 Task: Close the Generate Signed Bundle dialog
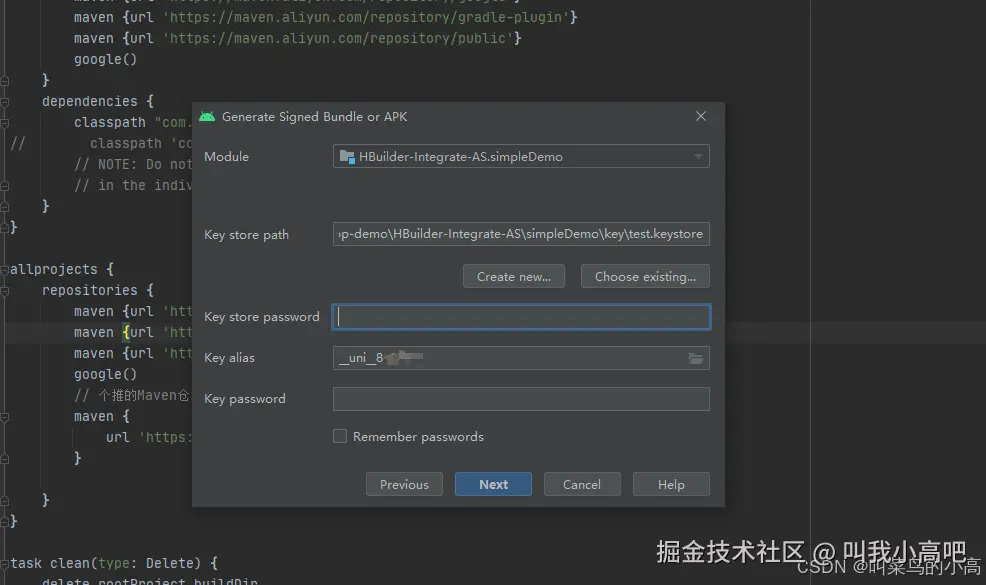701,116
